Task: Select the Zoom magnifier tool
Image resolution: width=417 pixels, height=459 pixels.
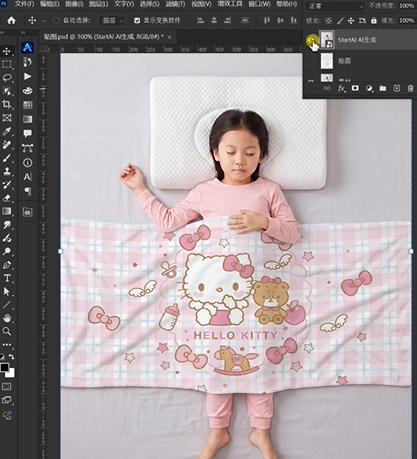Action: point(7,331)
